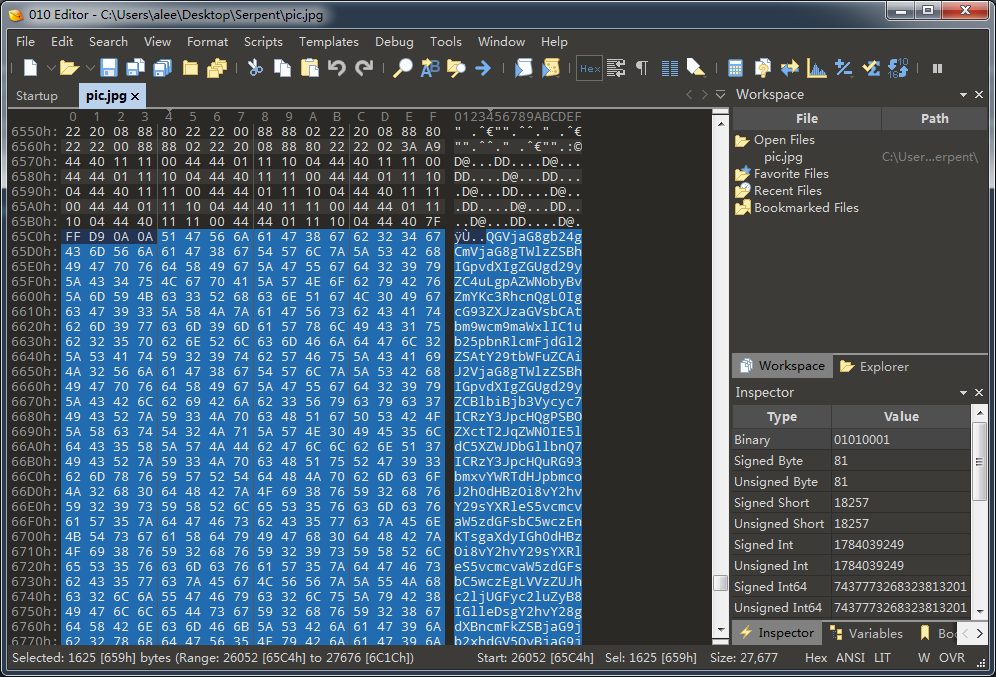Image resolution: width=996 pixels, height=677 pixels.
Task: Click the blue Goto arrow icon
Action: coord(483,68)
